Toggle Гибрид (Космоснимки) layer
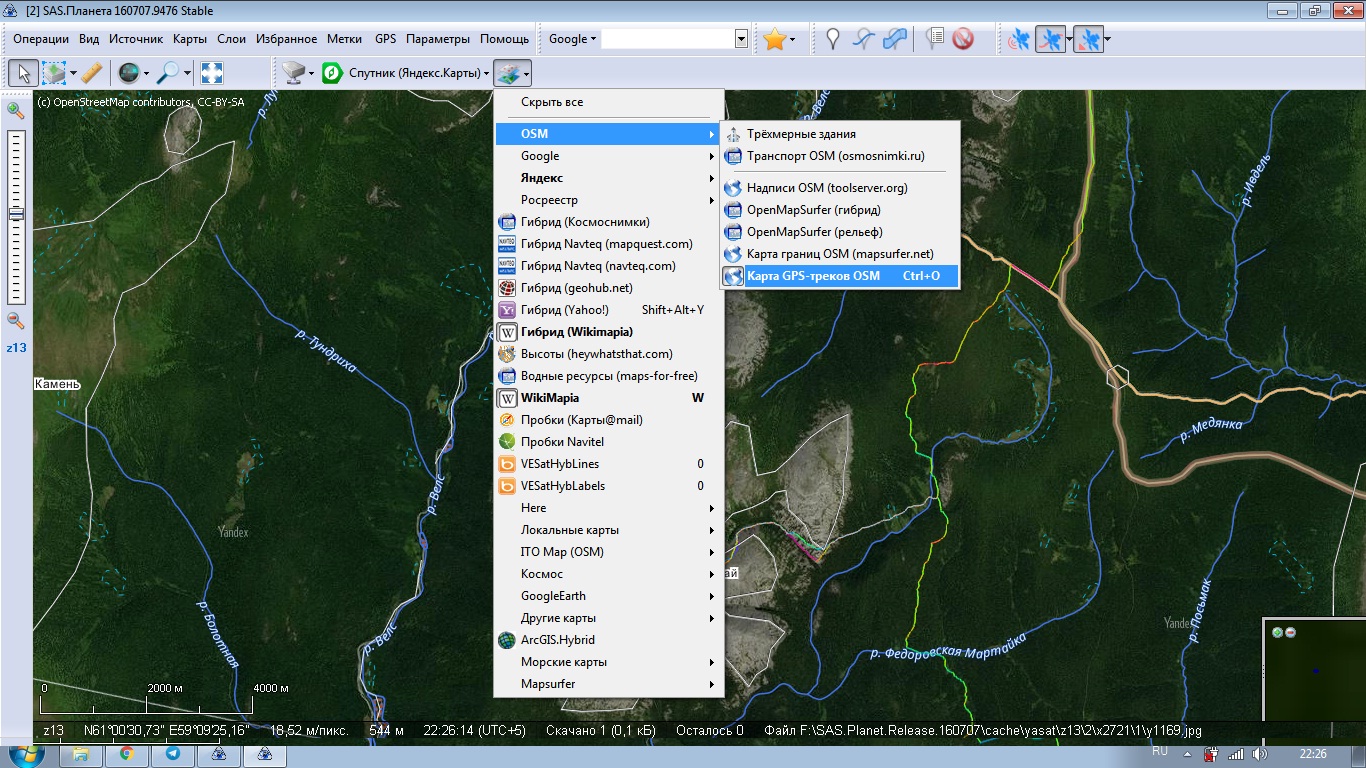This screenshot has width=1366, height=768. coord(609,222)
